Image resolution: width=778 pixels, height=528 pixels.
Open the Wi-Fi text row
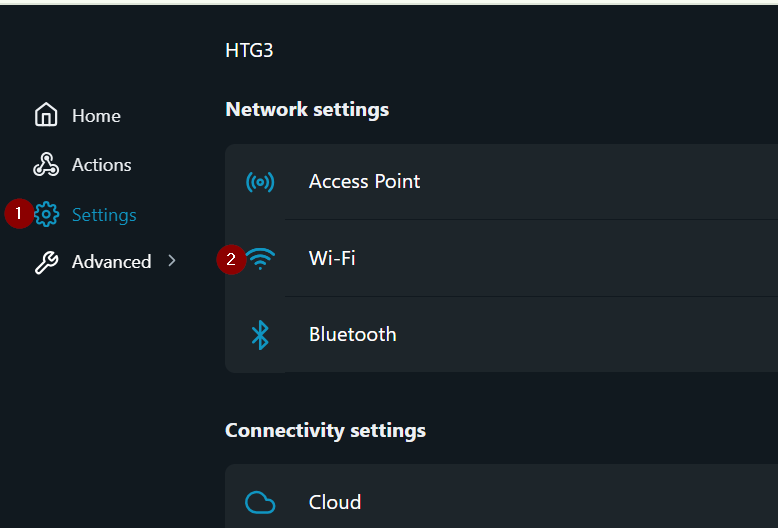coord(332,258)
